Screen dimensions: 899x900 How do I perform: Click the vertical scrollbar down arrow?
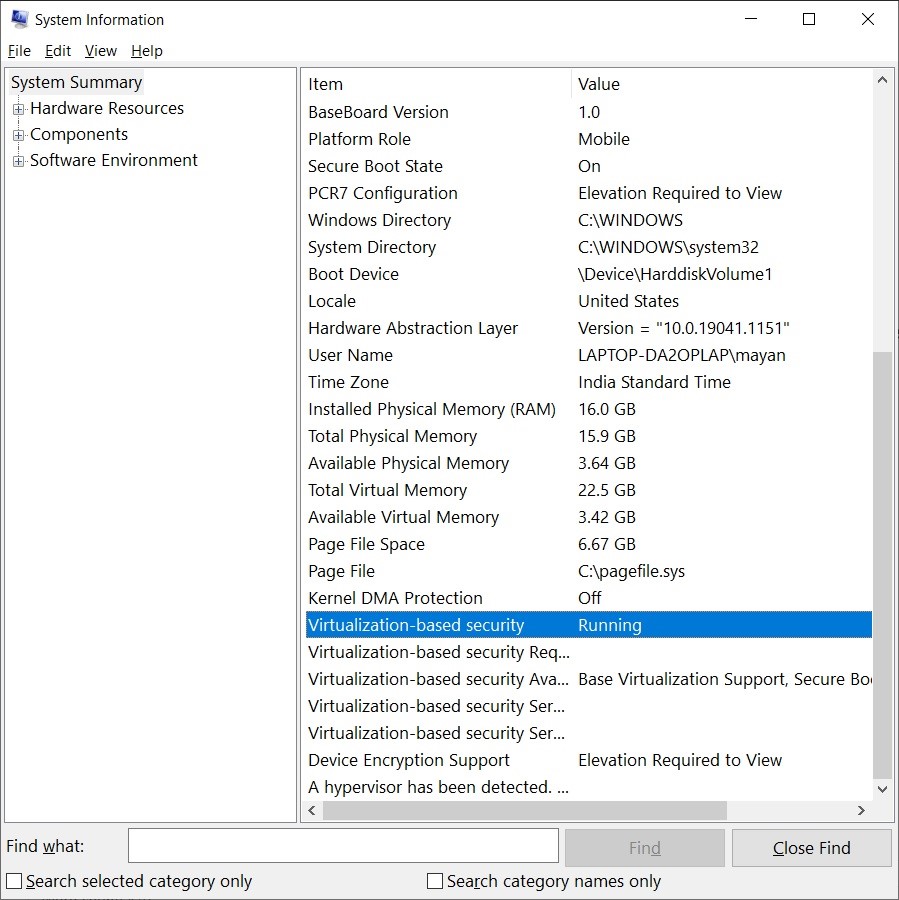(x=882, y=789)
